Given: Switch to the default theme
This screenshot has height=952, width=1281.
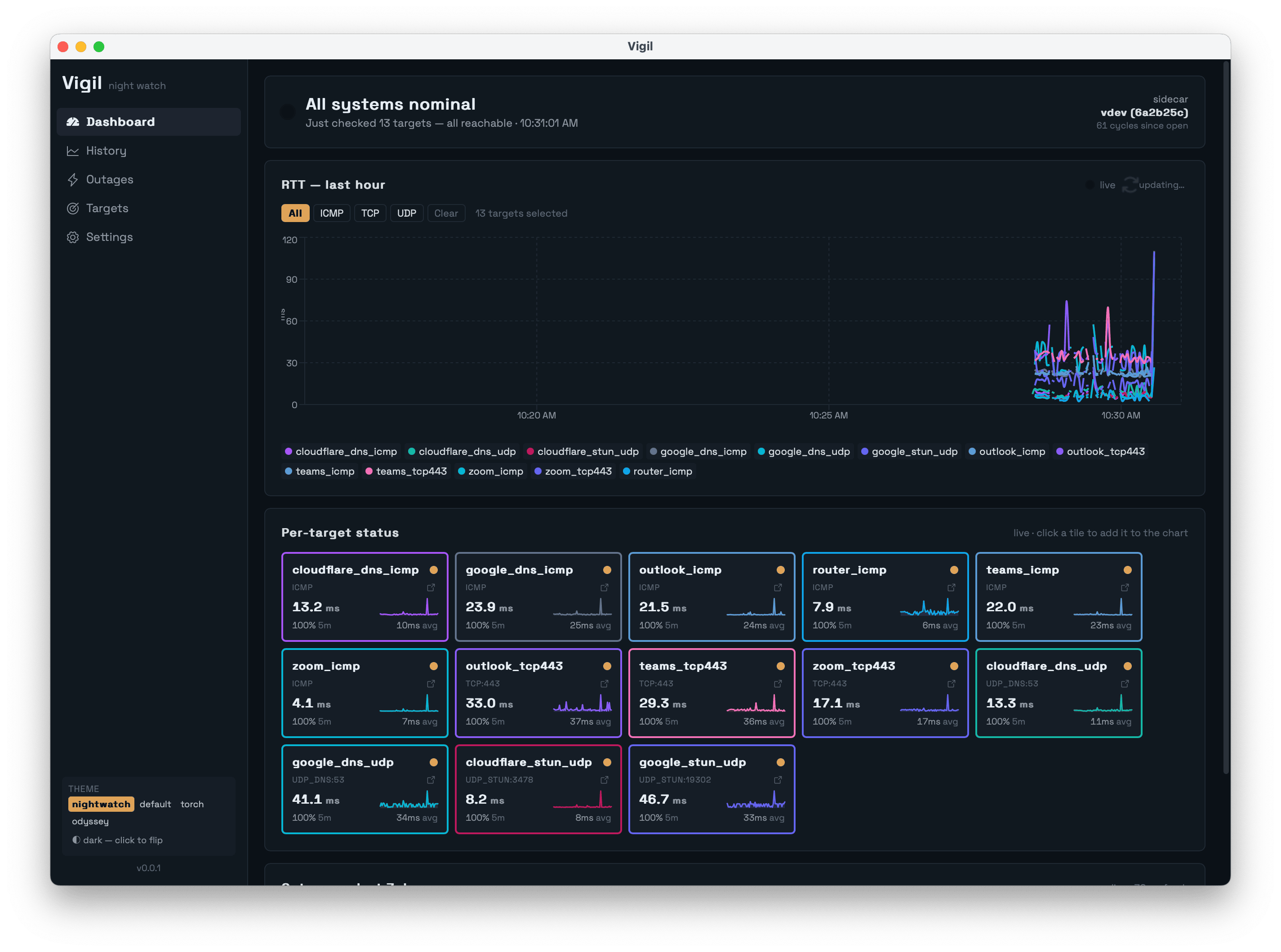Looking at the screenshot, I should point(155,805).
